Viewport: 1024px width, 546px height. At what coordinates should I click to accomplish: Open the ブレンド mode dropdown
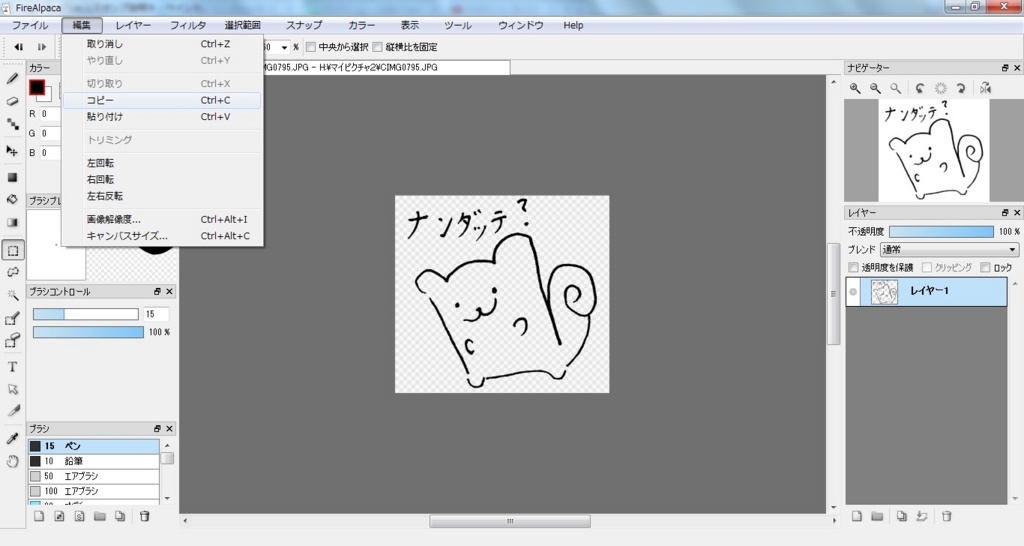950,249
